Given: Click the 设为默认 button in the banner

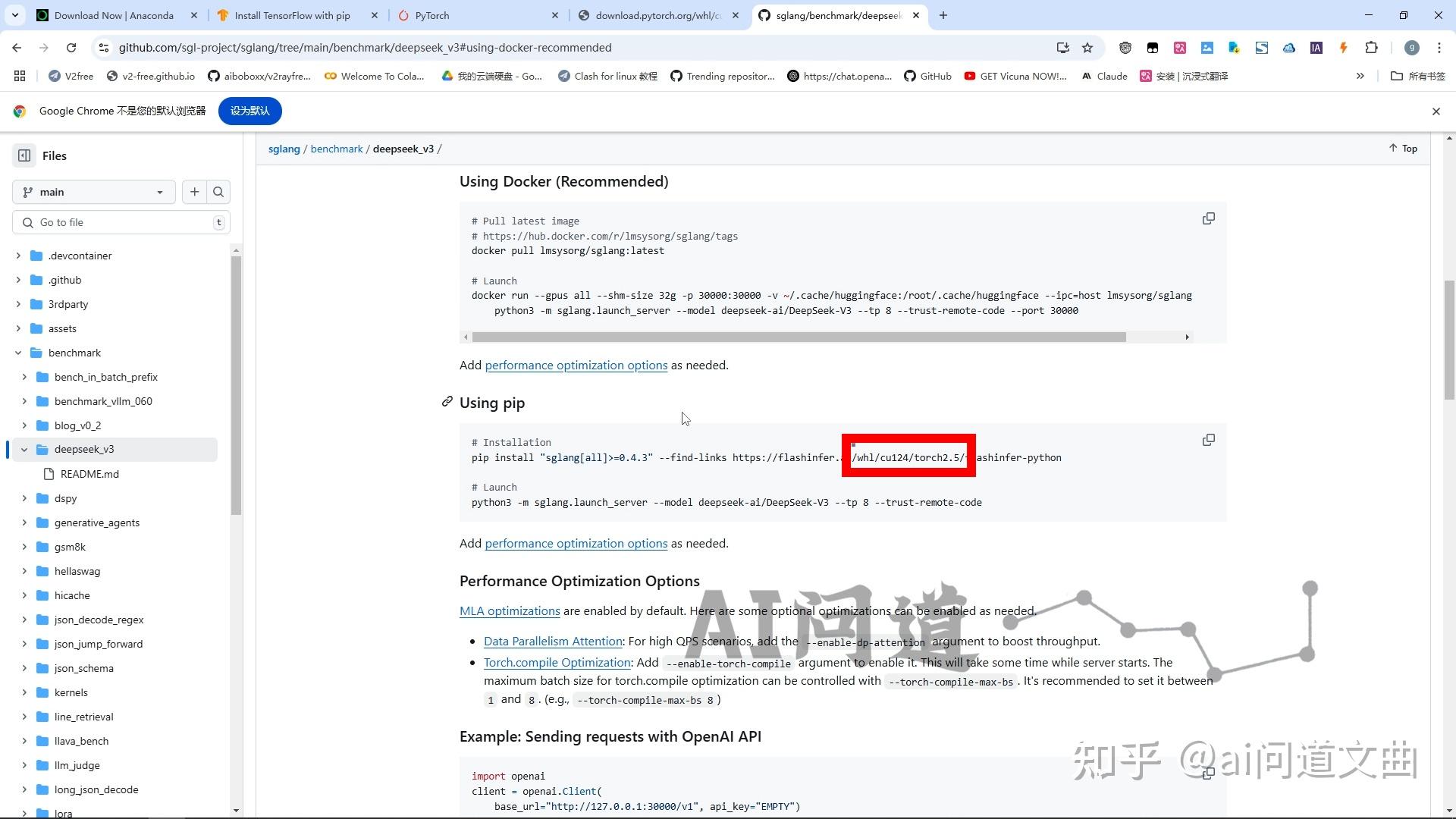Looking at the screenshot, I should tap(250, 111).
